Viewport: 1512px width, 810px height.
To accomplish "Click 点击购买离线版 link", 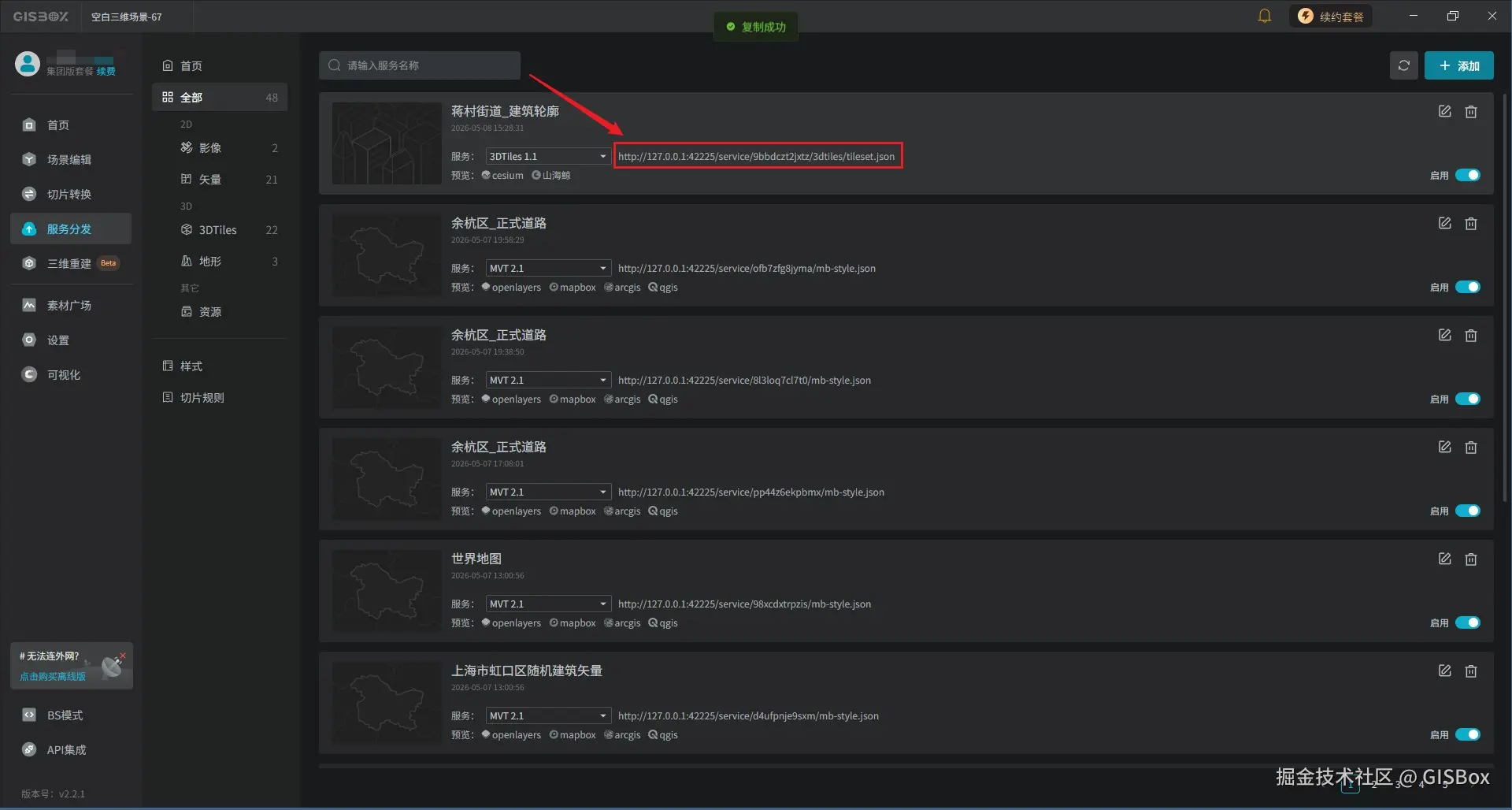I will [x=53, y=676].
